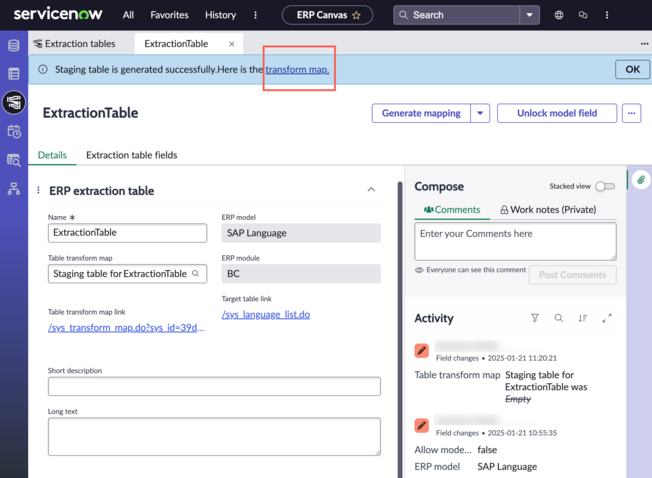
Task: Select the Comments tab in Compose
Action: (x=452, y=209)
